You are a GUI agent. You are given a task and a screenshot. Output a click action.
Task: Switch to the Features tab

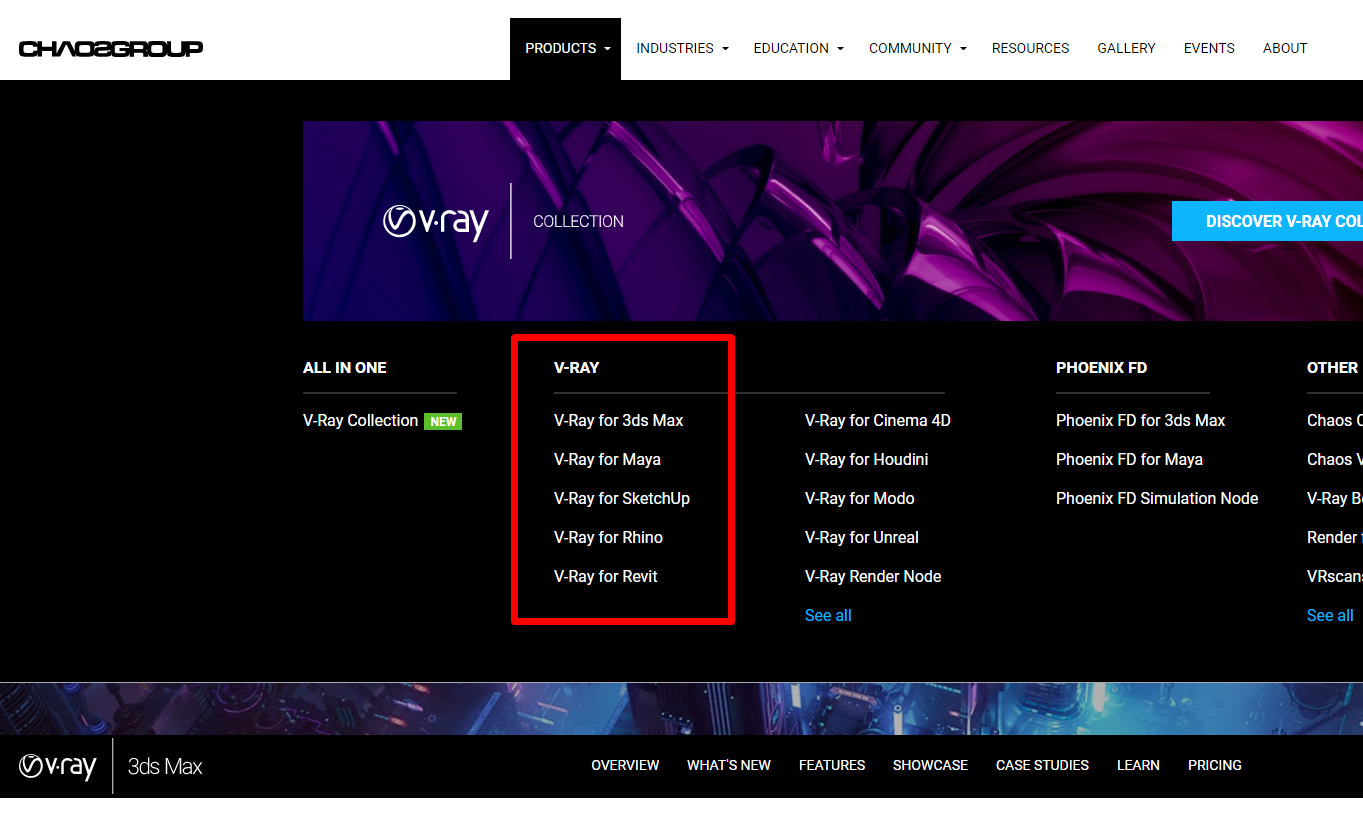click(x=832, y=765)
